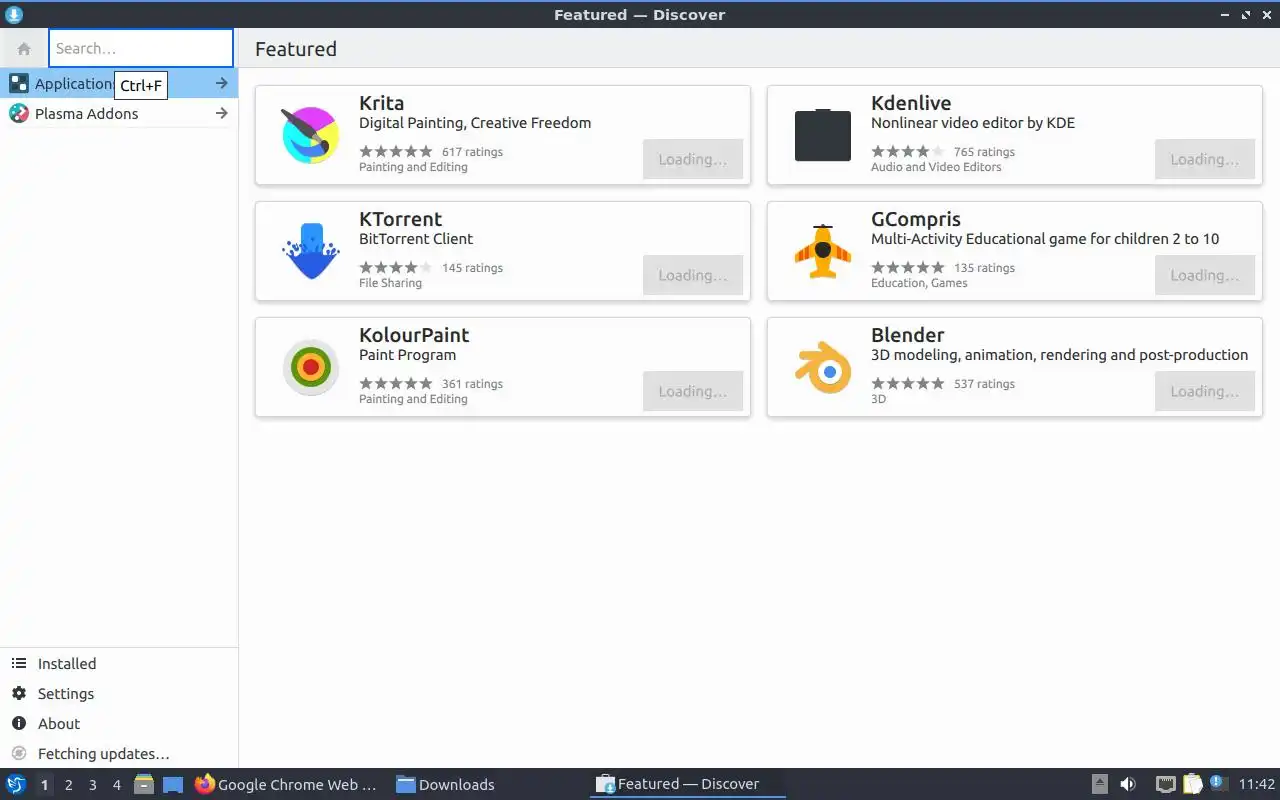
Task: Switch to virtual desktop 3
Action: tap(92, 784)
